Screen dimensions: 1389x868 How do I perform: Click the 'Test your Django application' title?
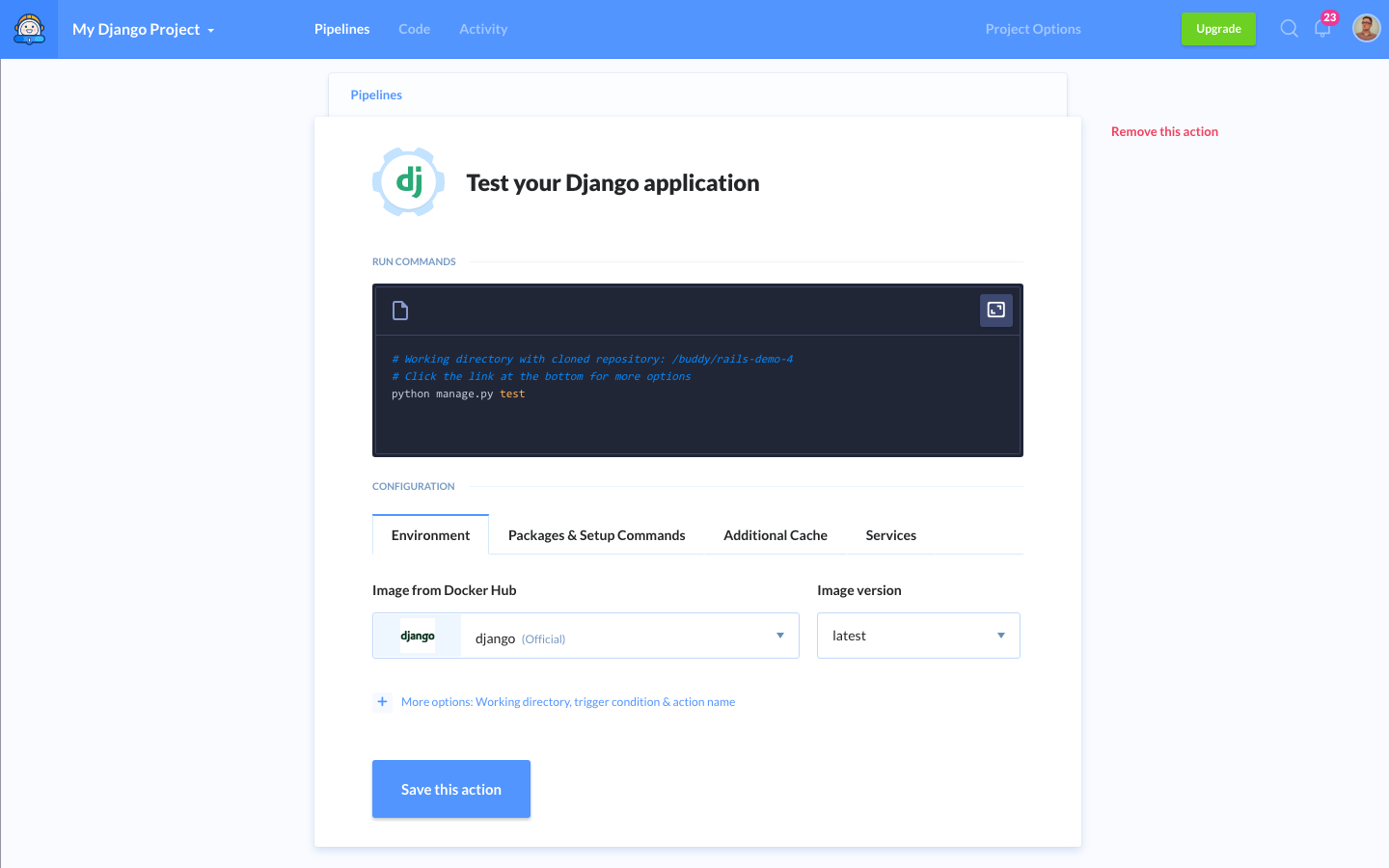point(613,182)
